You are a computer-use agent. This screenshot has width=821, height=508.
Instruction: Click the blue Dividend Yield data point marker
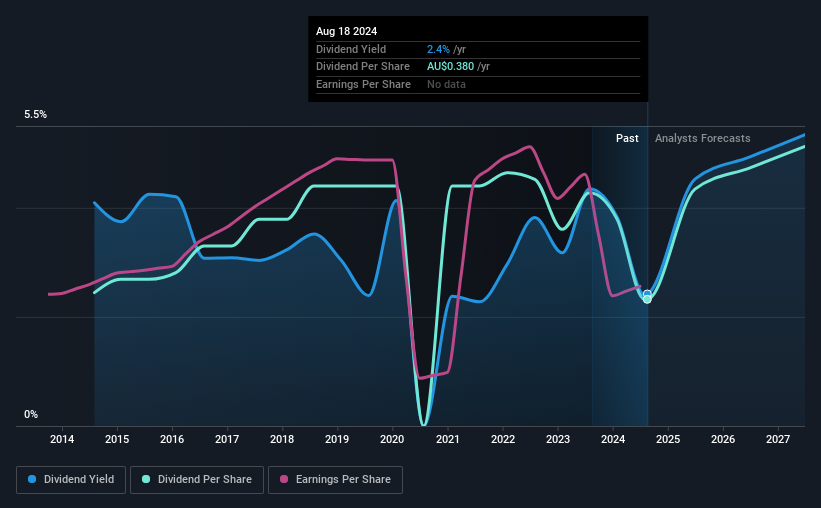647,294
